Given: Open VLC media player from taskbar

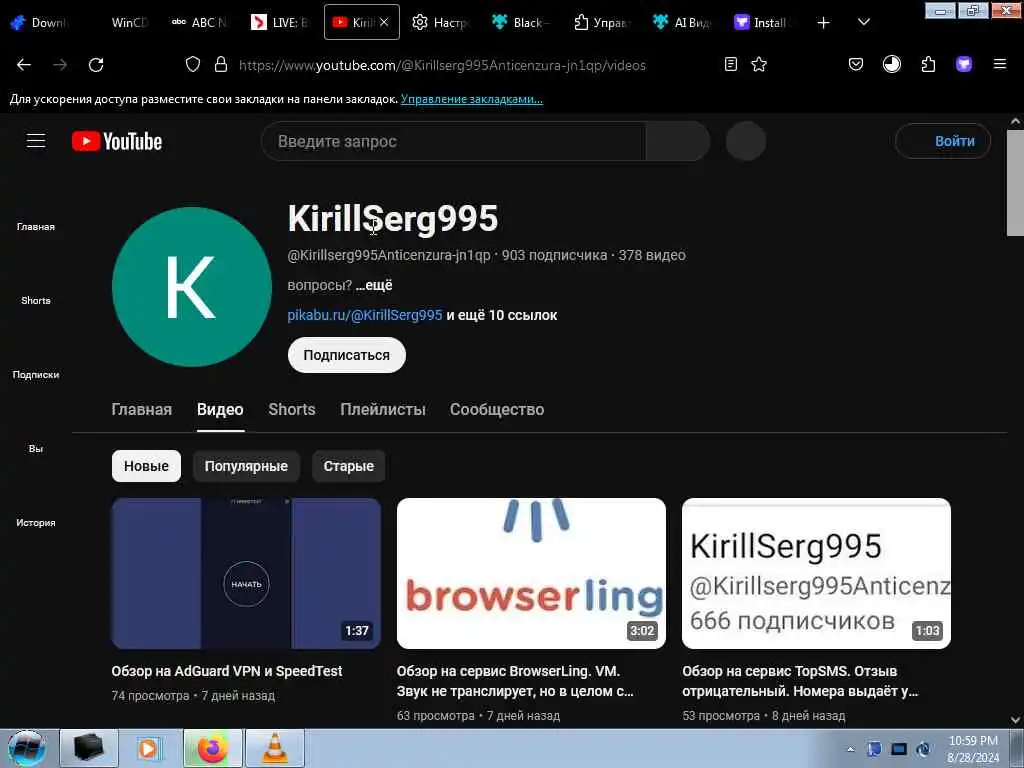Looking at the screenshot, I should pos(275,748).
